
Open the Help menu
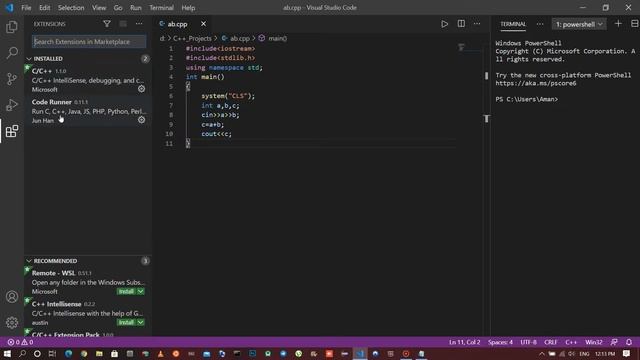188,8
